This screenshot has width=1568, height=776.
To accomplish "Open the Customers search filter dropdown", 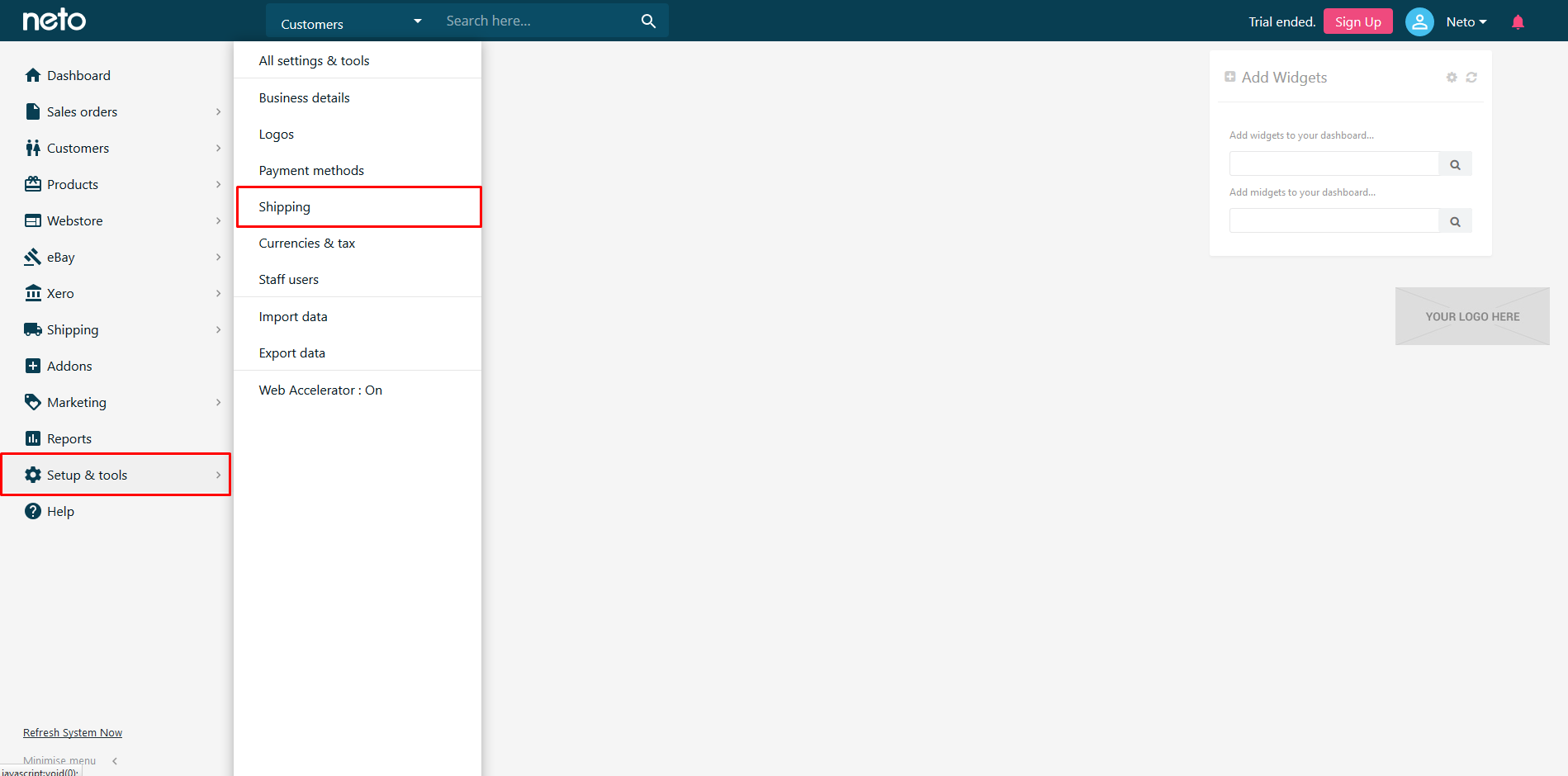I will click(350, 22).
